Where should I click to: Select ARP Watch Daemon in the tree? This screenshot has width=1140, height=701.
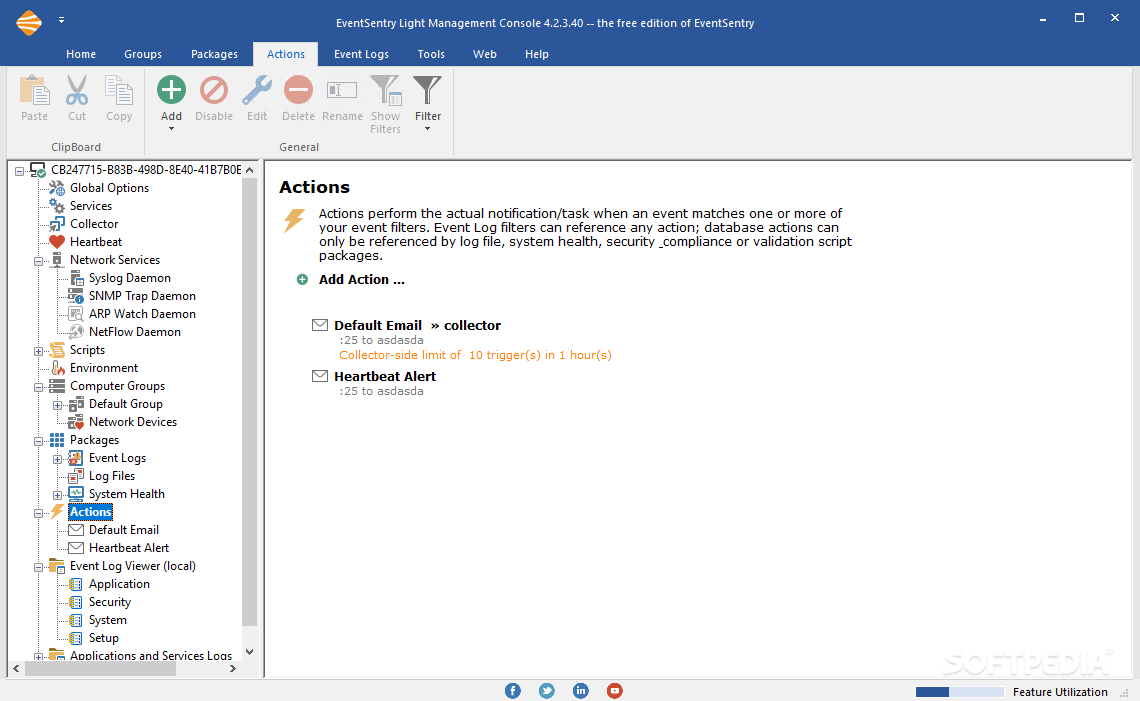[x=142, y=313]
